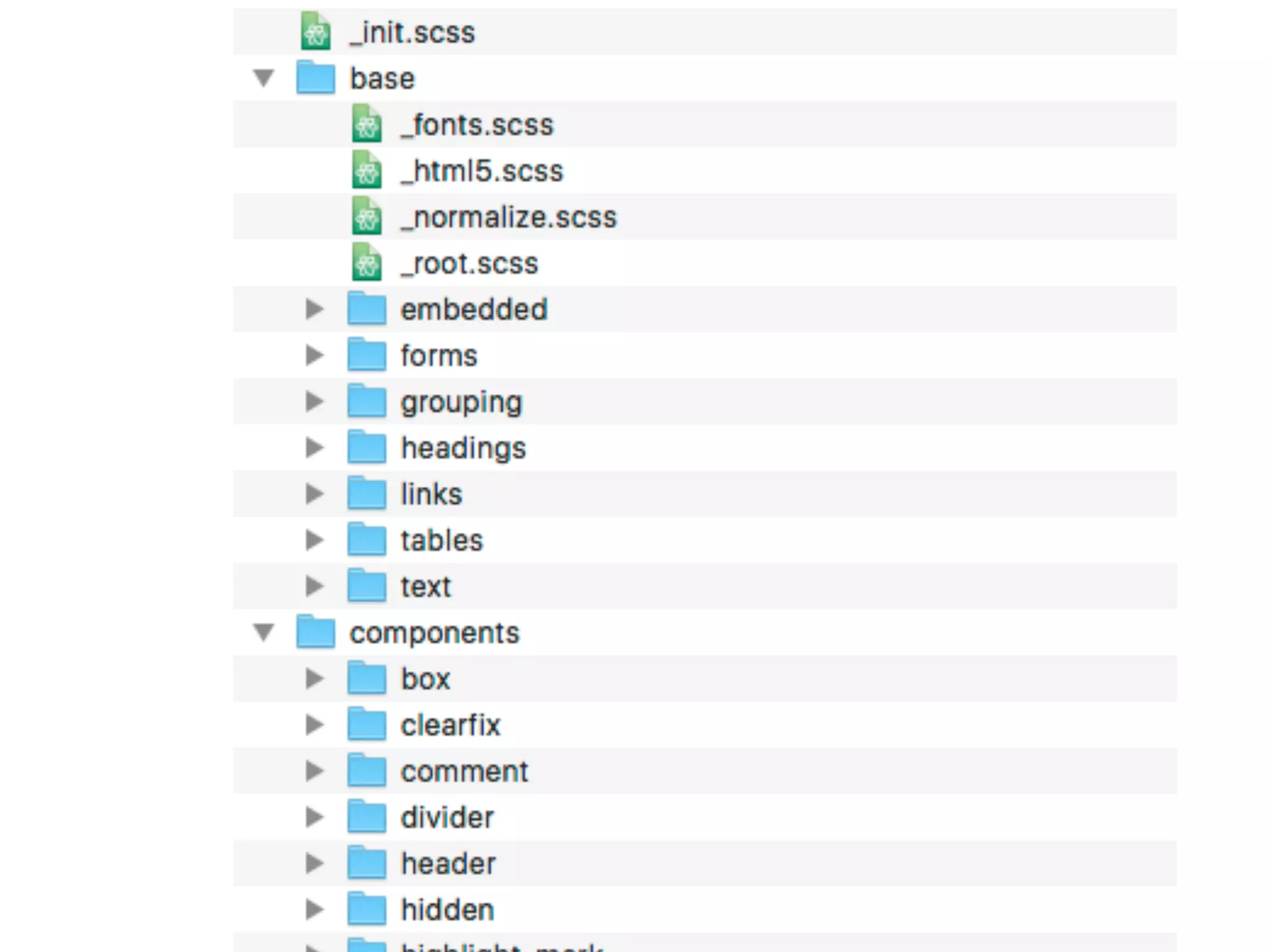Select the tables folder name

[x=442, y=540]
